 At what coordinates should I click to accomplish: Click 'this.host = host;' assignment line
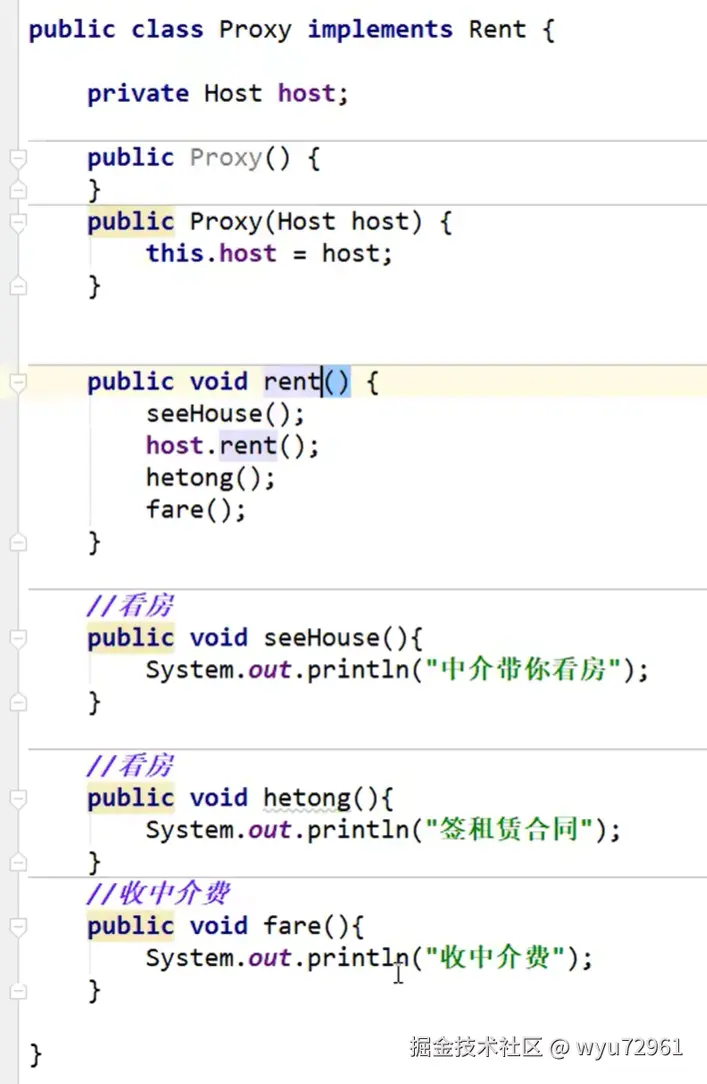click(269, 254)
